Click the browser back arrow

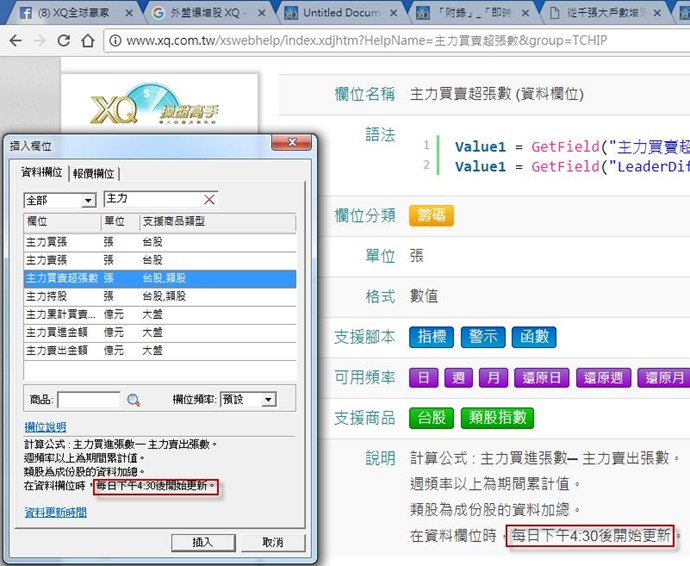tap(16, 42)
